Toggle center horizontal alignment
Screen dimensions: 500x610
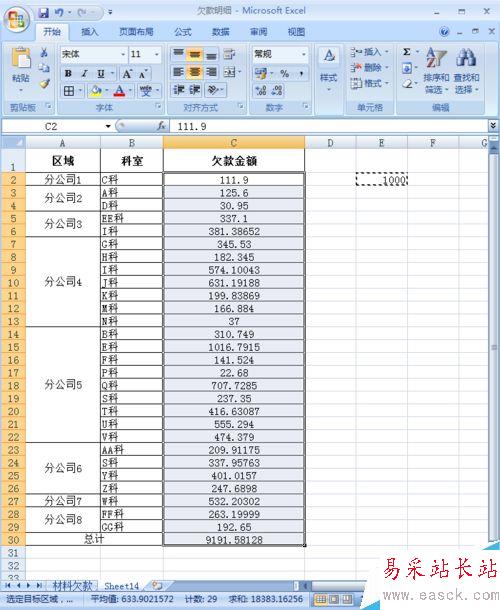(x=195, y=72)
